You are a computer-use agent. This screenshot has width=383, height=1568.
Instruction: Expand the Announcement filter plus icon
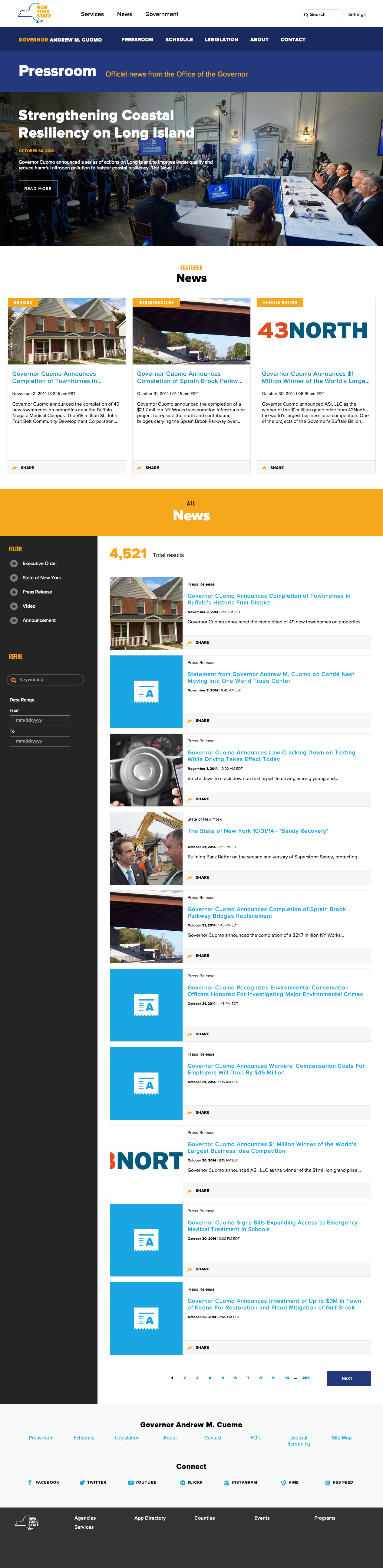click(x=14, y=620)
